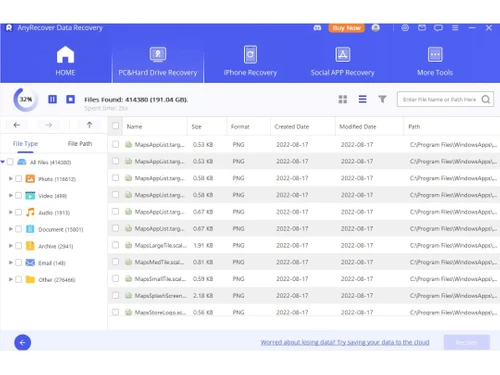Expand the Photo tree node

point(11,179)
